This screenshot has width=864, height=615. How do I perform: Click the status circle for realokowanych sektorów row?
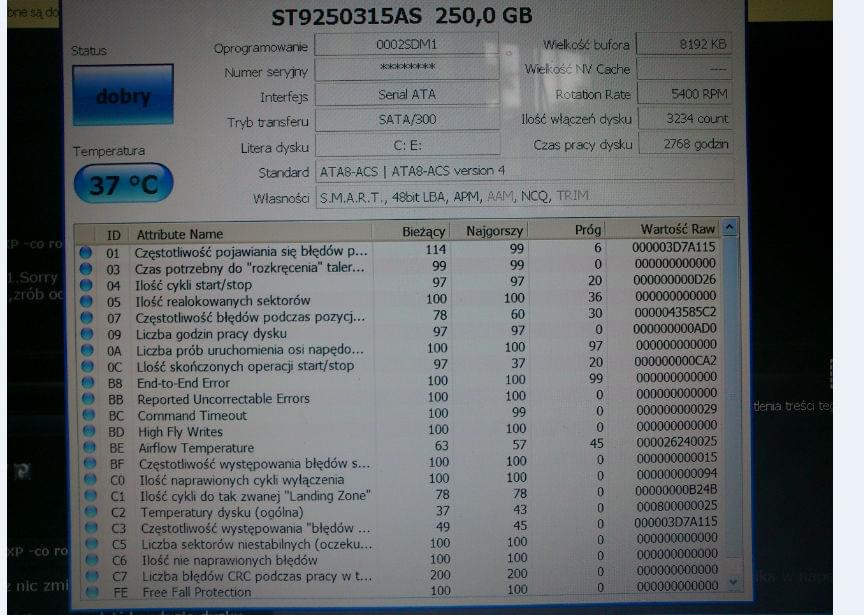point(87,301)
